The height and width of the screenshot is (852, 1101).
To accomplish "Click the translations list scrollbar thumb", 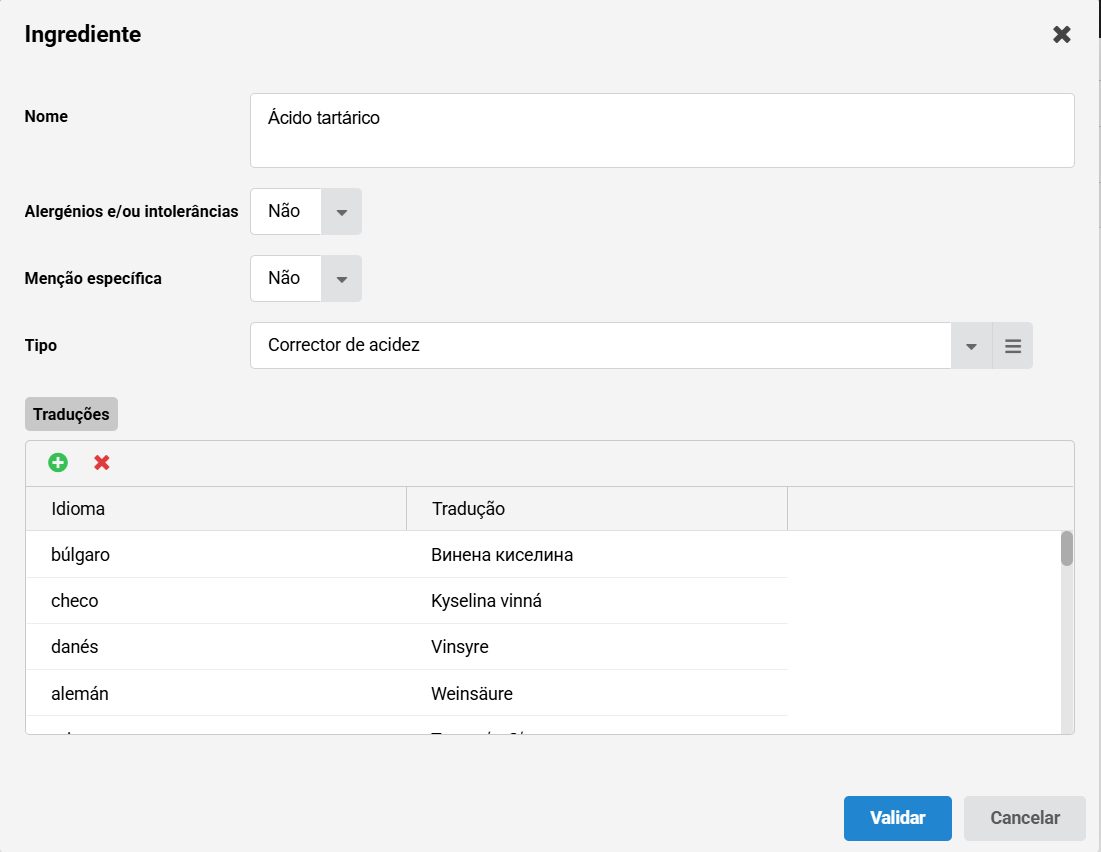I will 1067,549.
